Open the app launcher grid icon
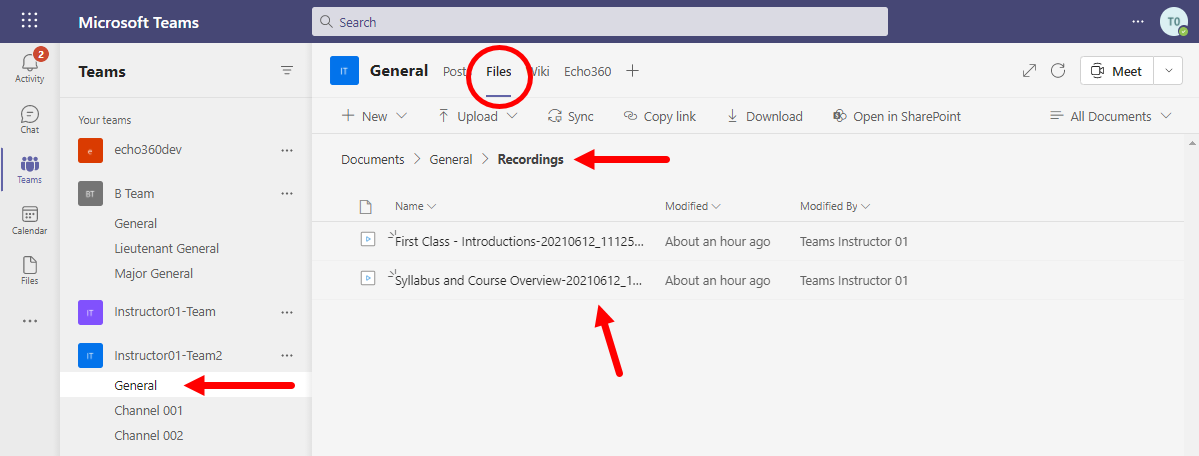This screenshot has height=456, width=1199. (30, 21)
